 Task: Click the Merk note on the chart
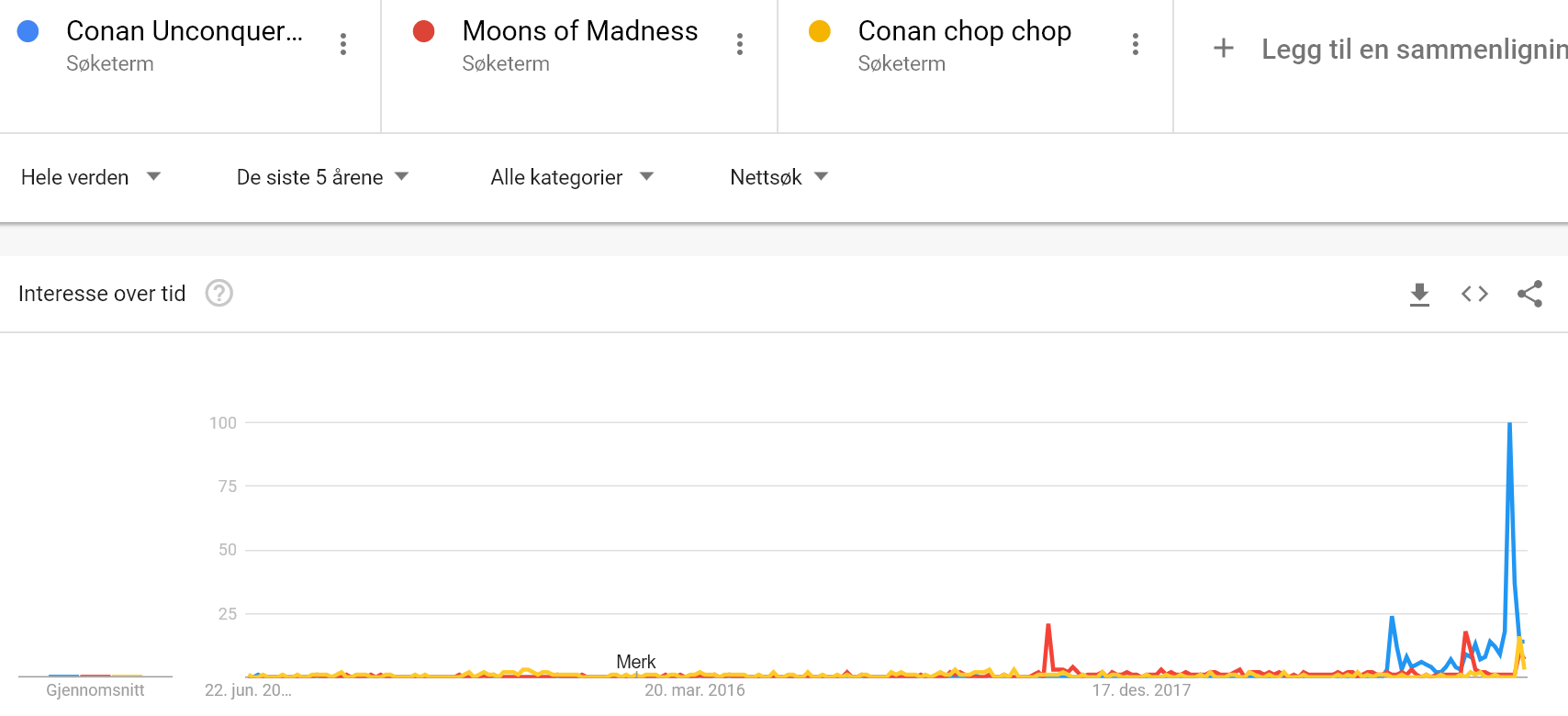pos(636,662)
